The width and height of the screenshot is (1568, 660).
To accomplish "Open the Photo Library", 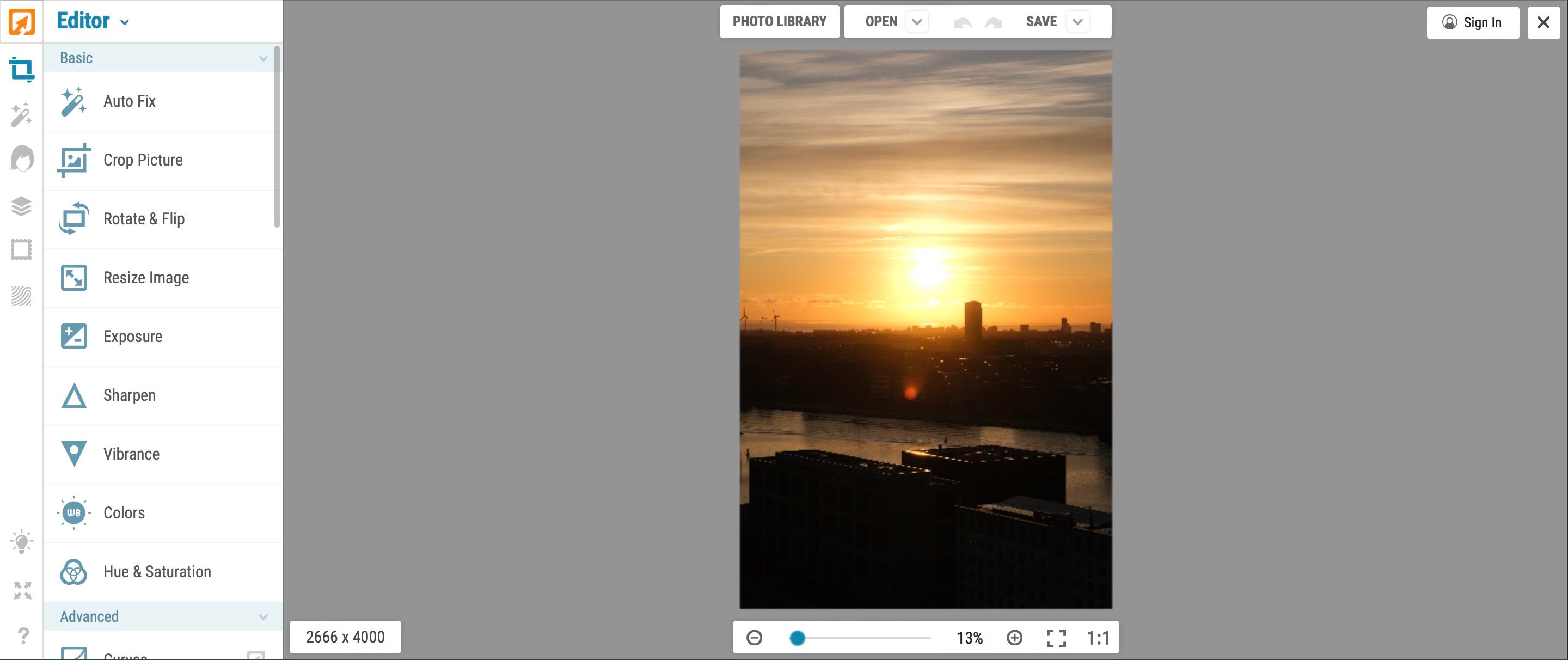I will (780, 21).
